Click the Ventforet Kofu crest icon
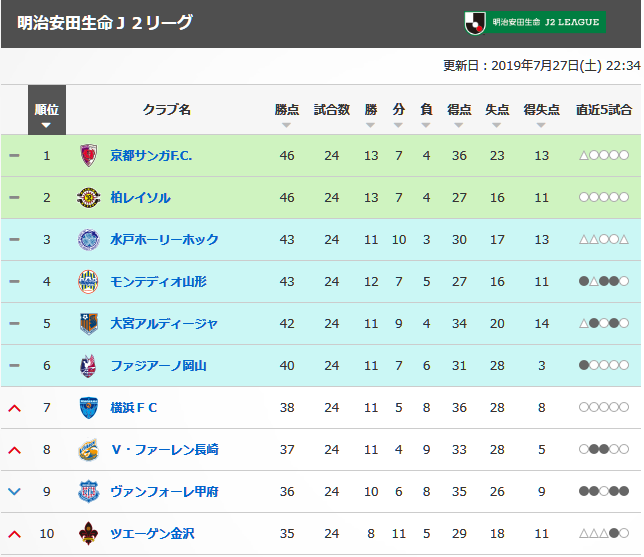The height and width of the screenshot is (557, 644). tap(88, 491)
